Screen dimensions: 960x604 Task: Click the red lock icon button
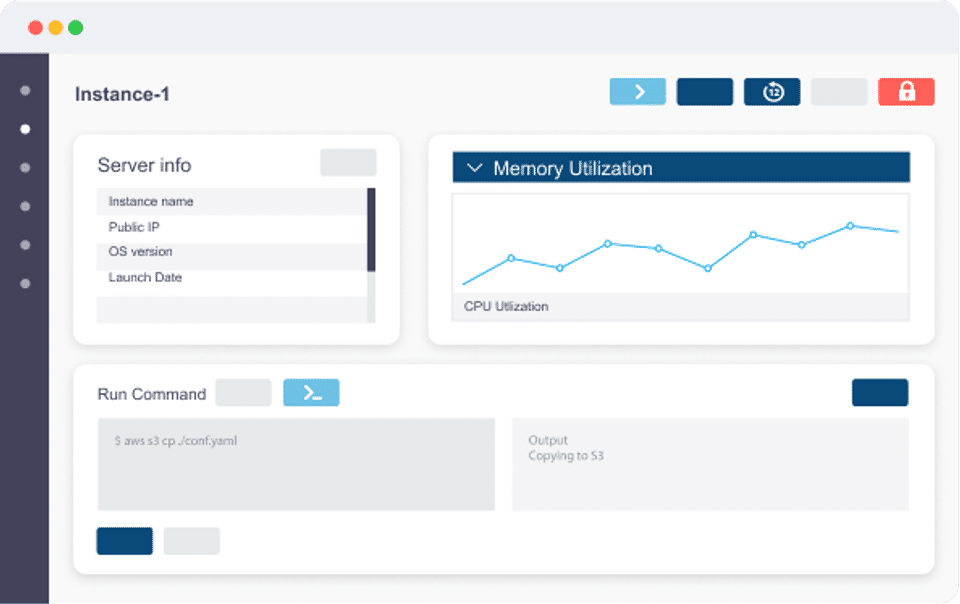coord(906,92)
